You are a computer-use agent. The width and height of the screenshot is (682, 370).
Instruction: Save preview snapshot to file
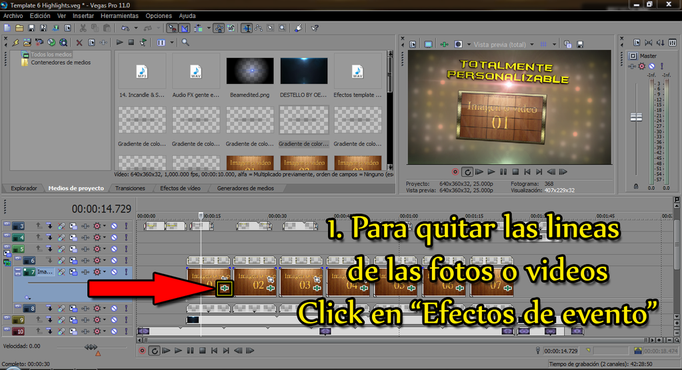(x=580, y=44)
